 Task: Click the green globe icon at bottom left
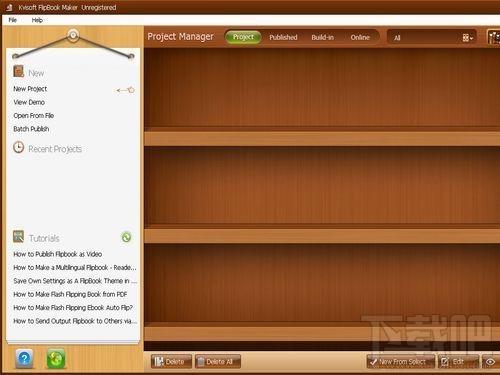coord(56,358)
